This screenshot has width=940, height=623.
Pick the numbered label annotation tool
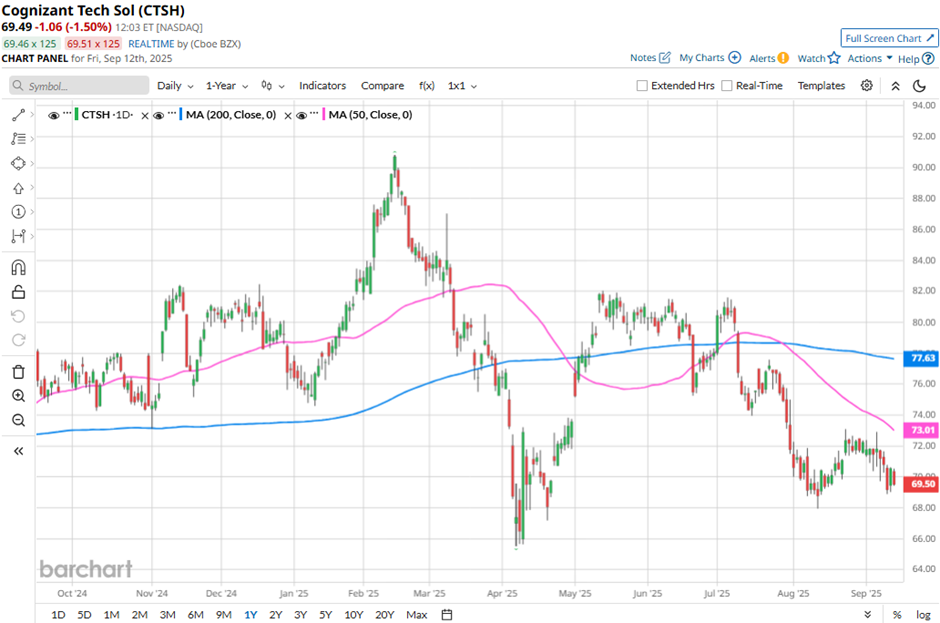(x=19, y=212)
